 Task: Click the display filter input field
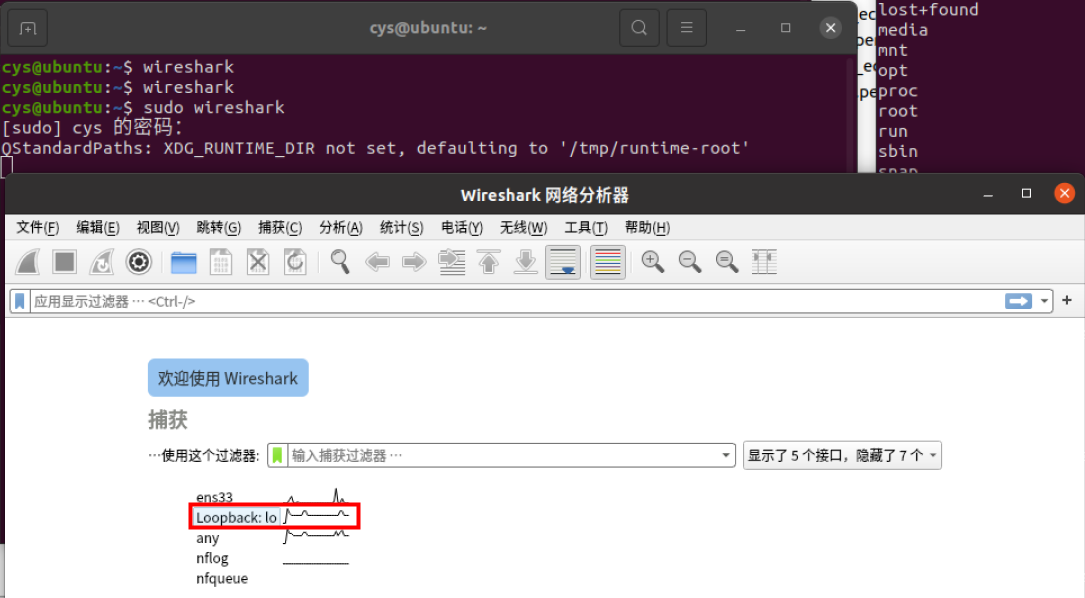(517, 302)
